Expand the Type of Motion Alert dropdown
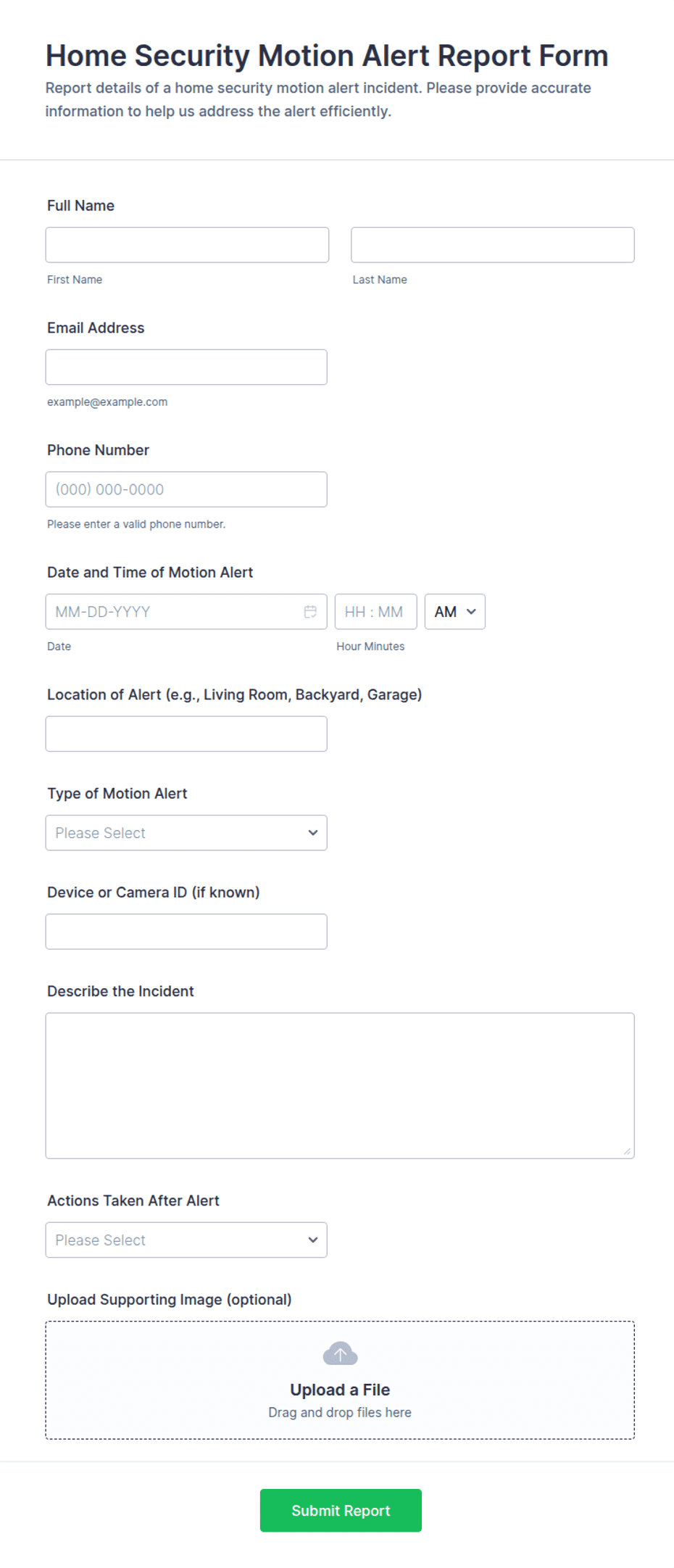This screenshot has width=674, height=1568. tap(186, 833)
